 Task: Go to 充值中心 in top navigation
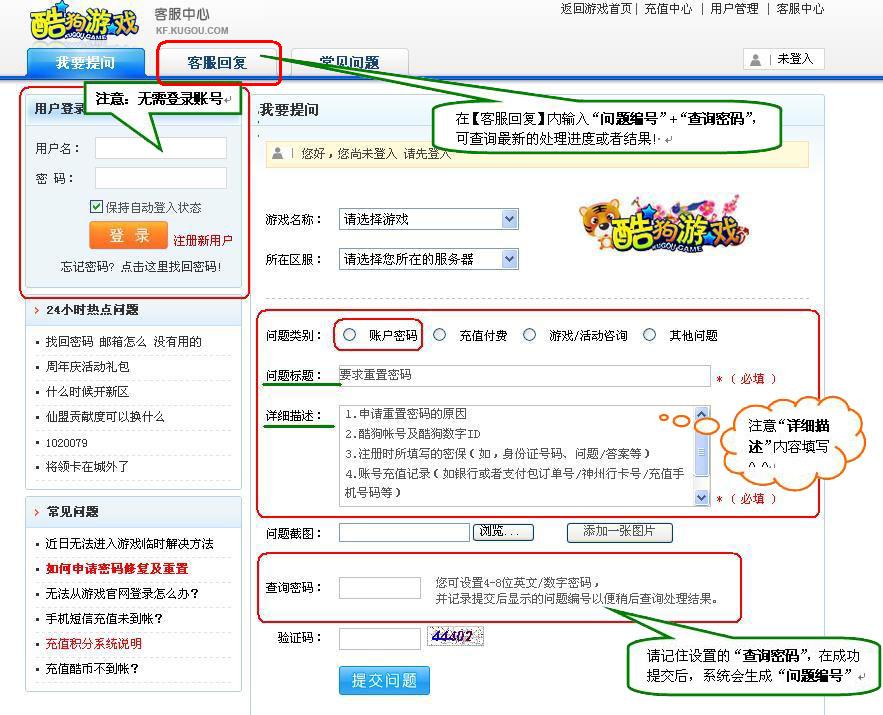(x=668, y=9)
